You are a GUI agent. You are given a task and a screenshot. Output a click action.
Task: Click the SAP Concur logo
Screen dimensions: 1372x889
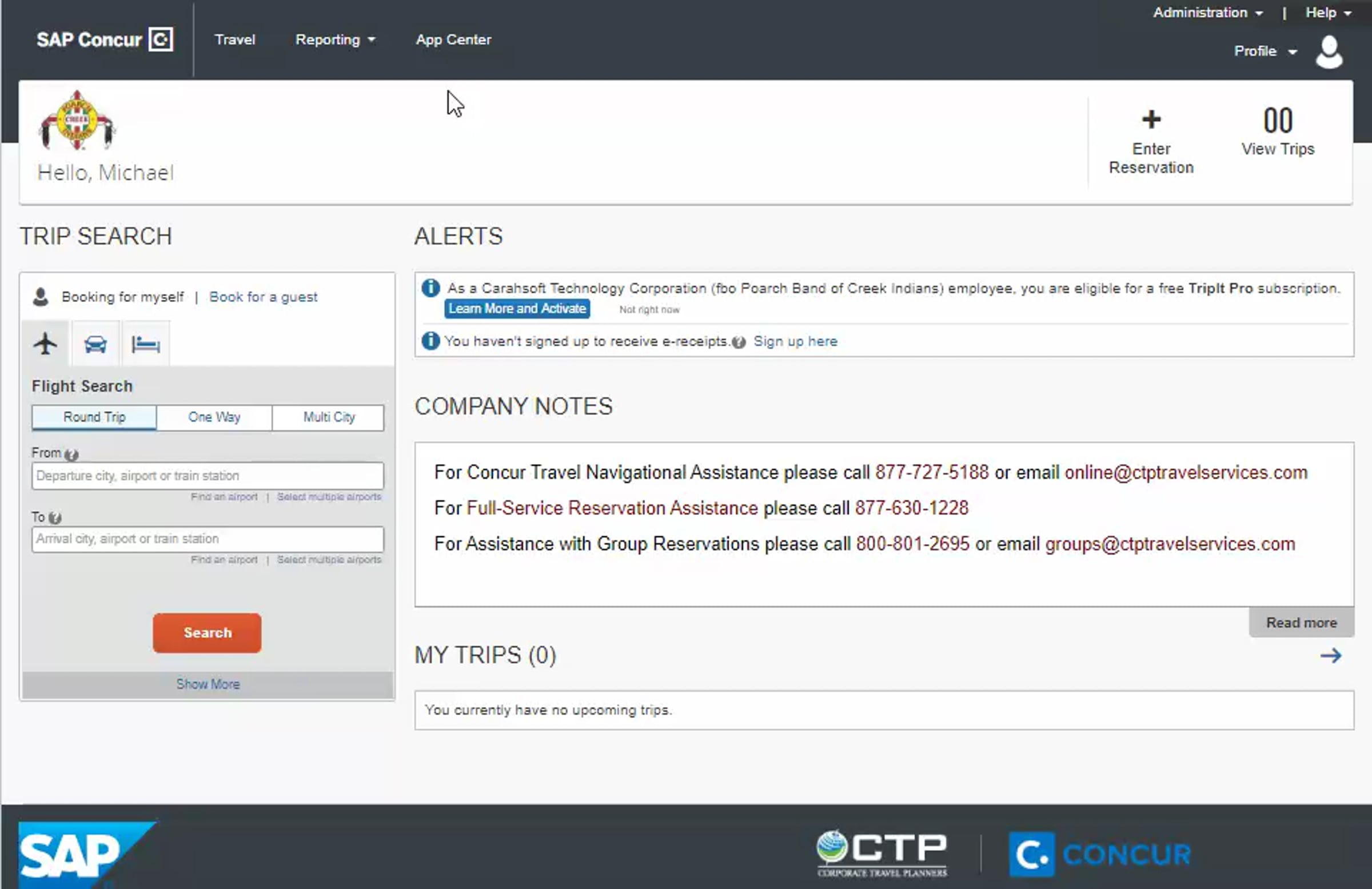[105, 40]
